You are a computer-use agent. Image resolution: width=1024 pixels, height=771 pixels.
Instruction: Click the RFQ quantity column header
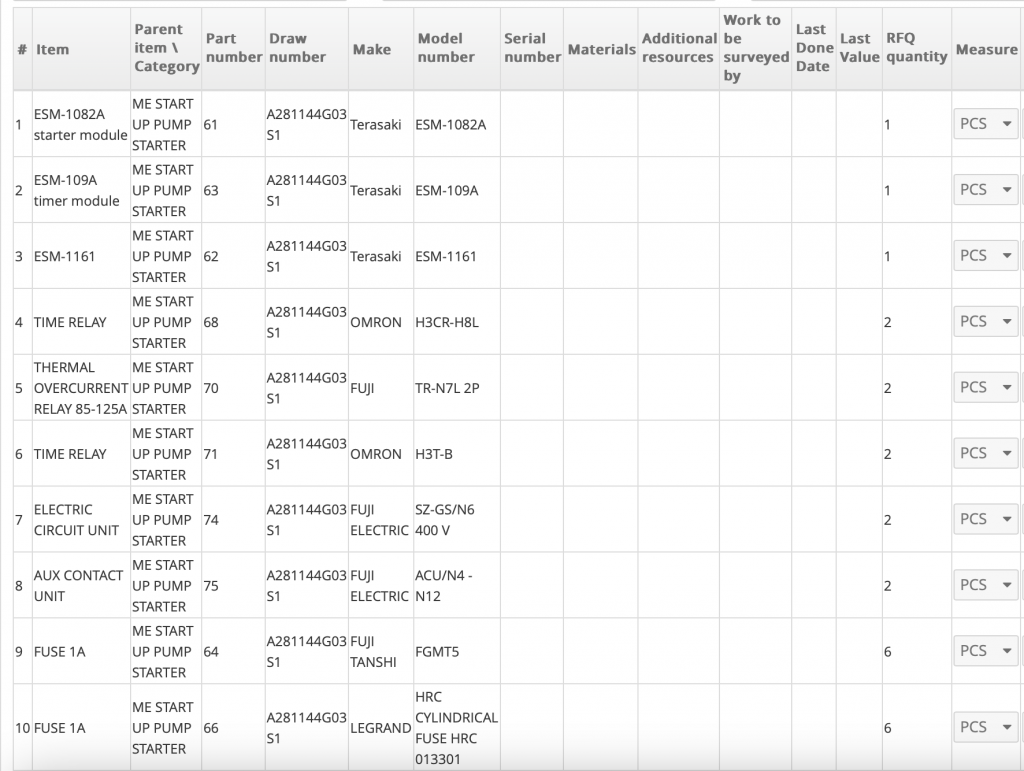(x=916, y=48)
